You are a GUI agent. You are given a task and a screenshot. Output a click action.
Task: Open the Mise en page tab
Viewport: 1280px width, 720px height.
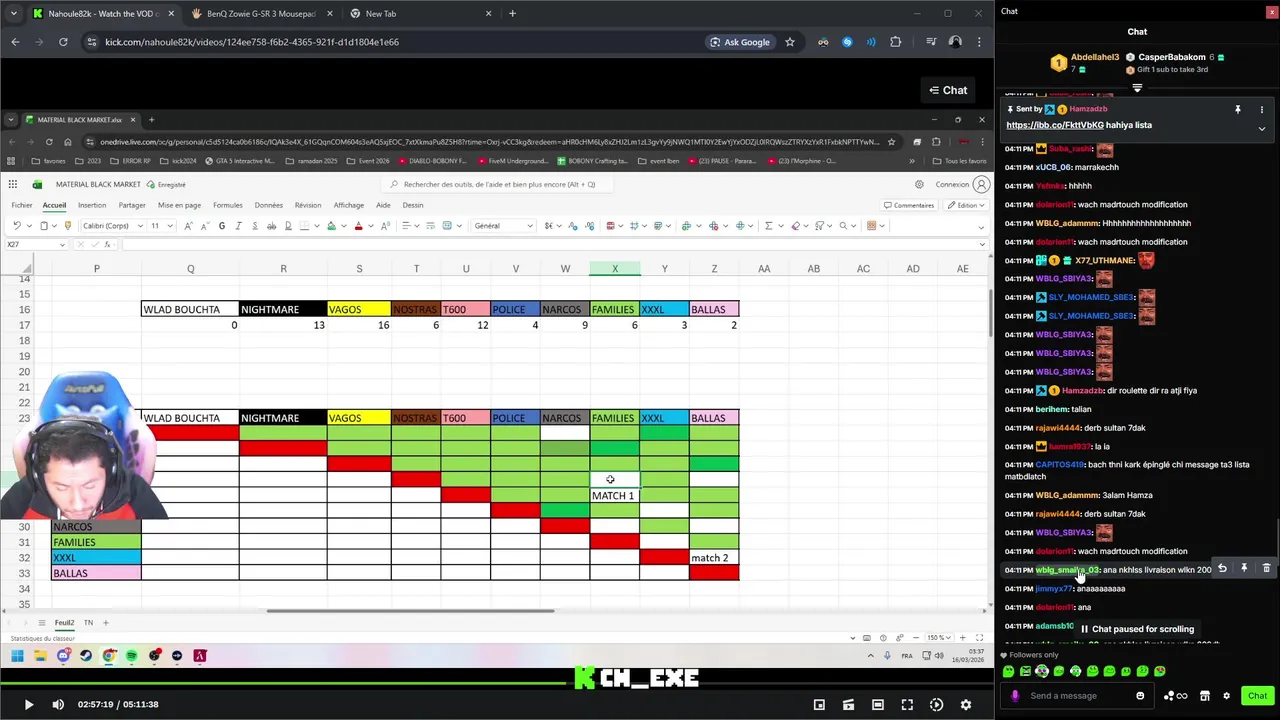[x=179, y=205]
